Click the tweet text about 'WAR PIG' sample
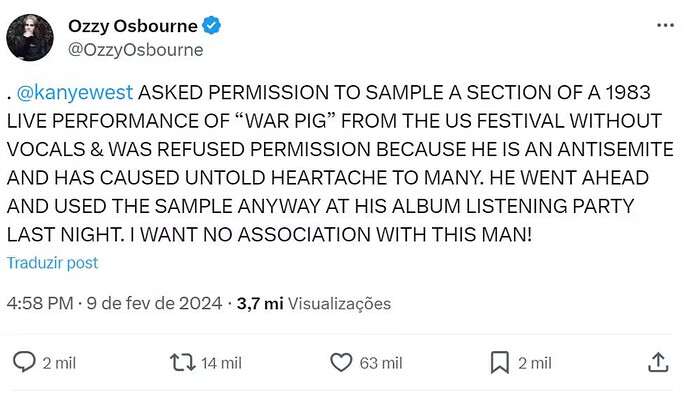This screenshot has width=690, height=397. [x=340, y=163]
